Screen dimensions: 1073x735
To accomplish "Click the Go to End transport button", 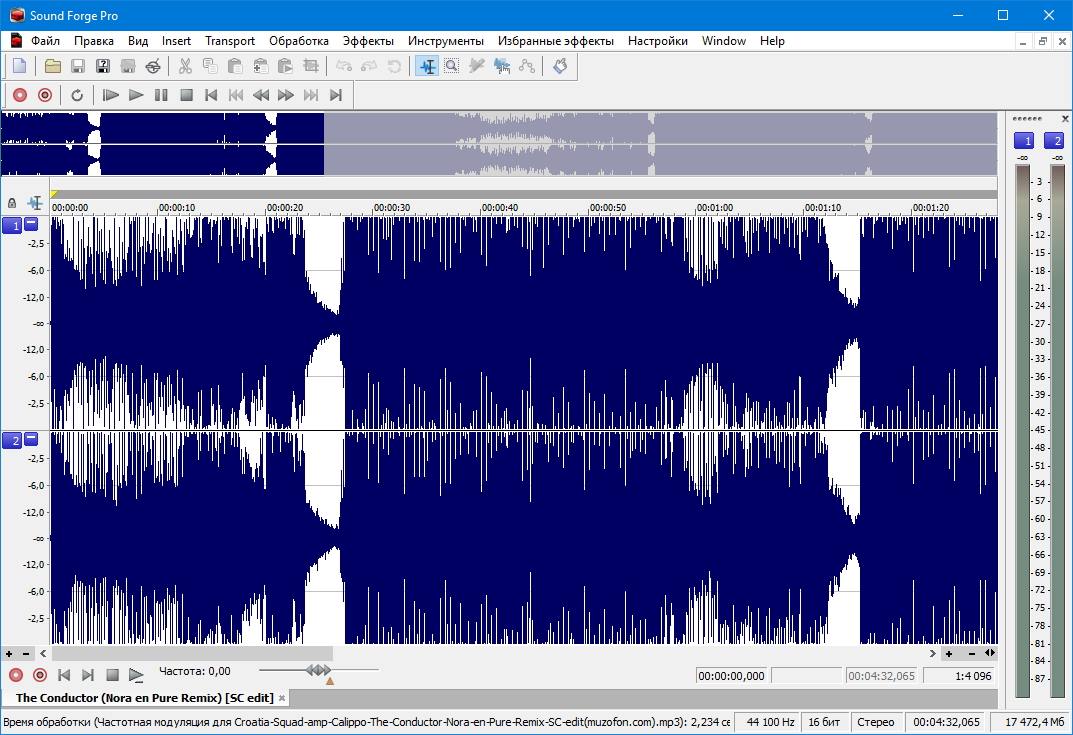I will click(x=336, y=95).
